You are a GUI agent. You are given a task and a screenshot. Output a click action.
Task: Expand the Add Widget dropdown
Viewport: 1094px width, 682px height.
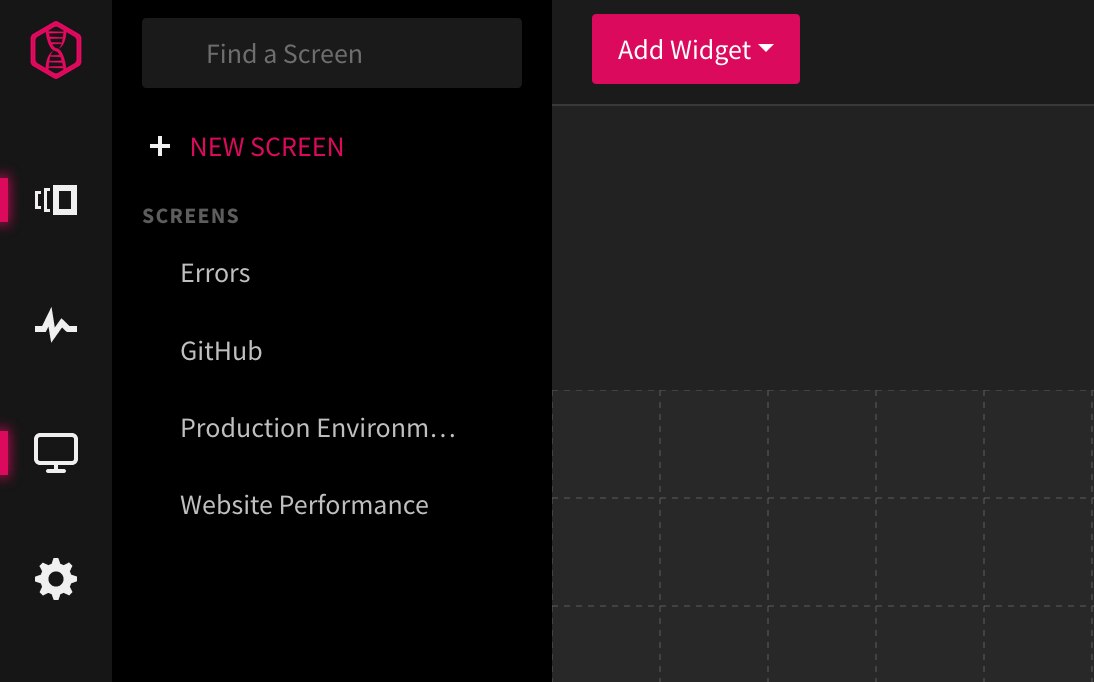click(696, 48)
